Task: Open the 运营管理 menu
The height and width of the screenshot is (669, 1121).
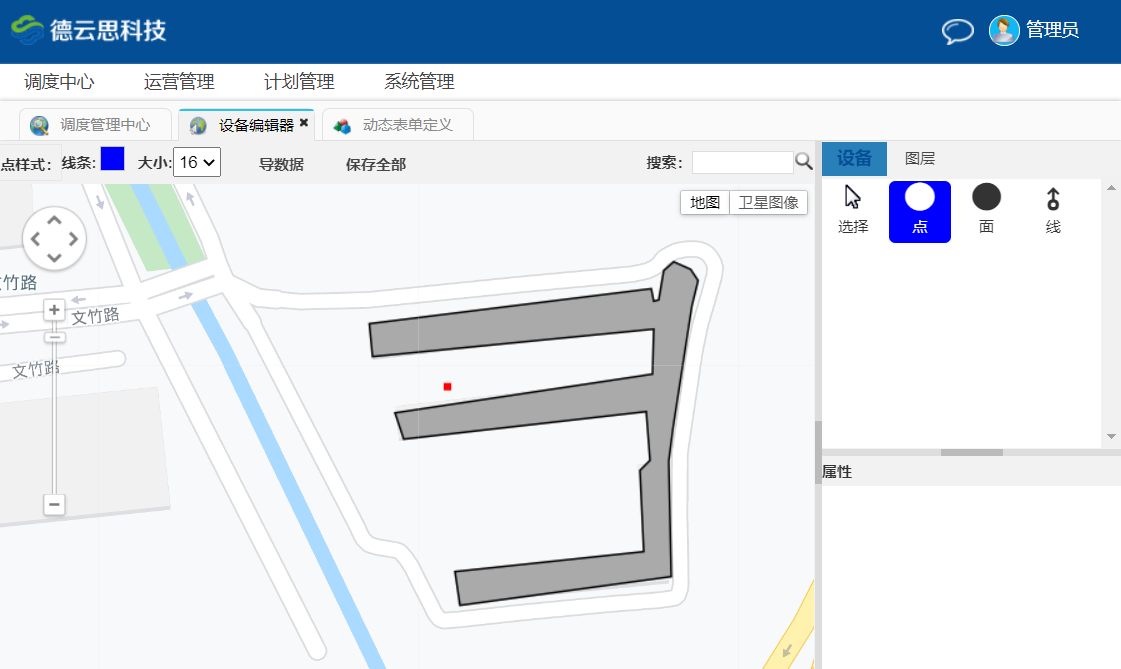Action: pos(179,82)
